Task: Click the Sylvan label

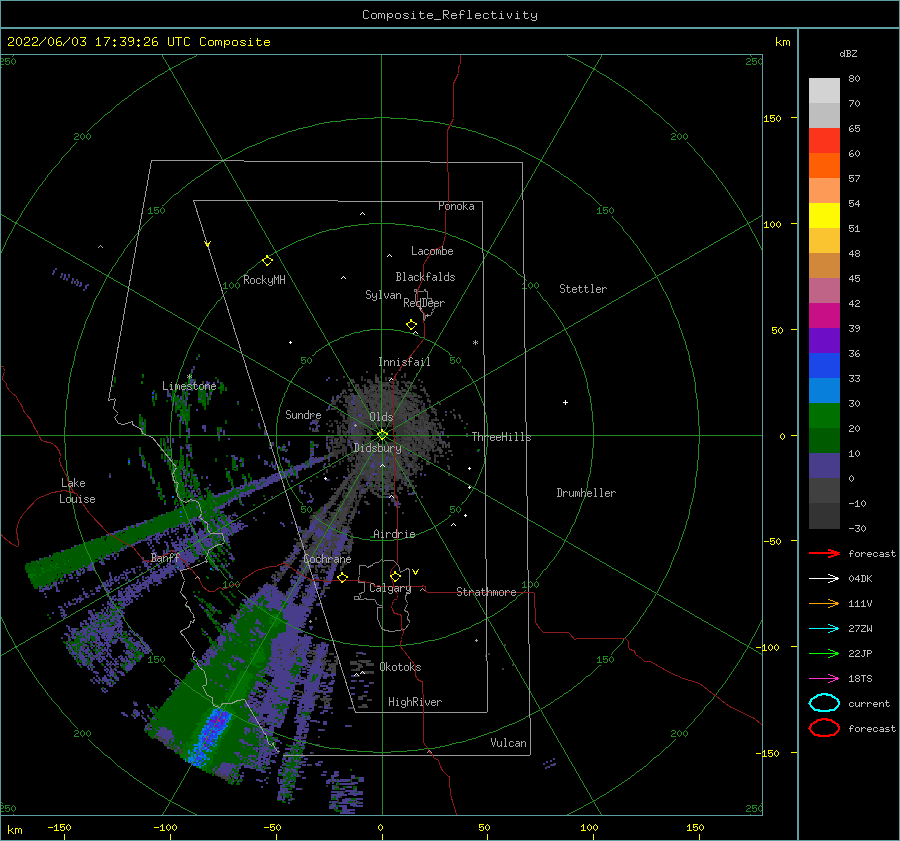Action: pyautogui.click(x=383, y=295)
